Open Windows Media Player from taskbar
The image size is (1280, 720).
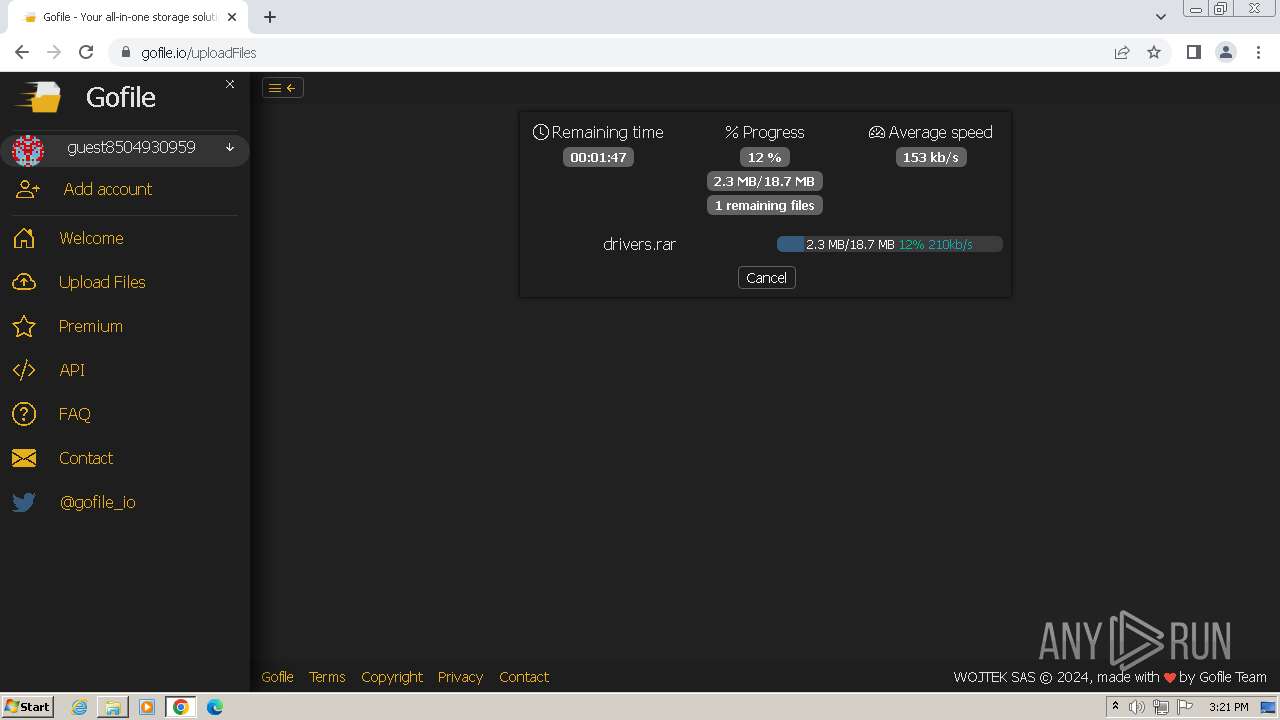147,707
